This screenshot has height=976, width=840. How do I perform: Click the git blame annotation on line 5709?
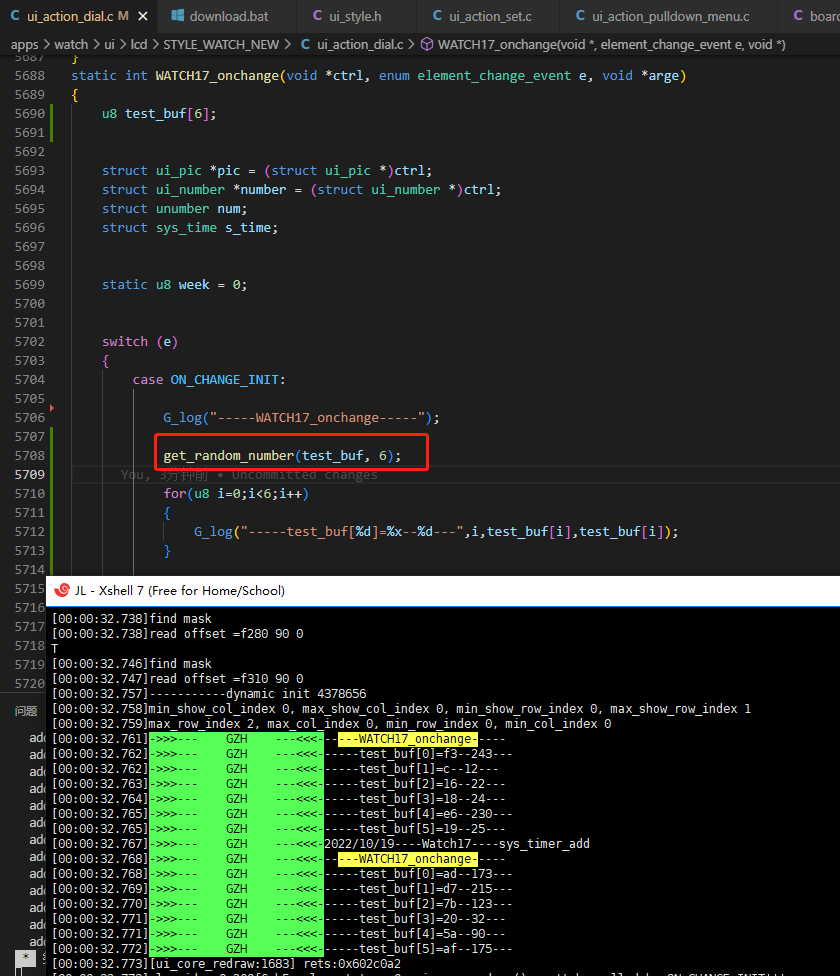pos(249,475)
